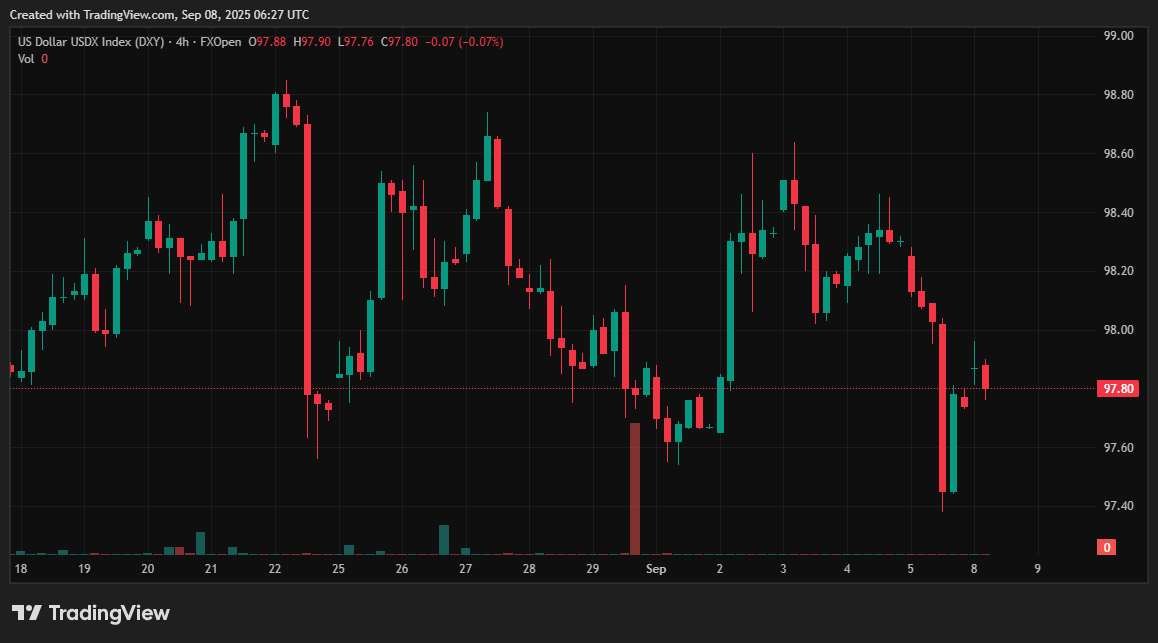This screenshot has width=1158, height=643.
Task: Click the 97.60 price axis label
Action: click(1118, 447)
